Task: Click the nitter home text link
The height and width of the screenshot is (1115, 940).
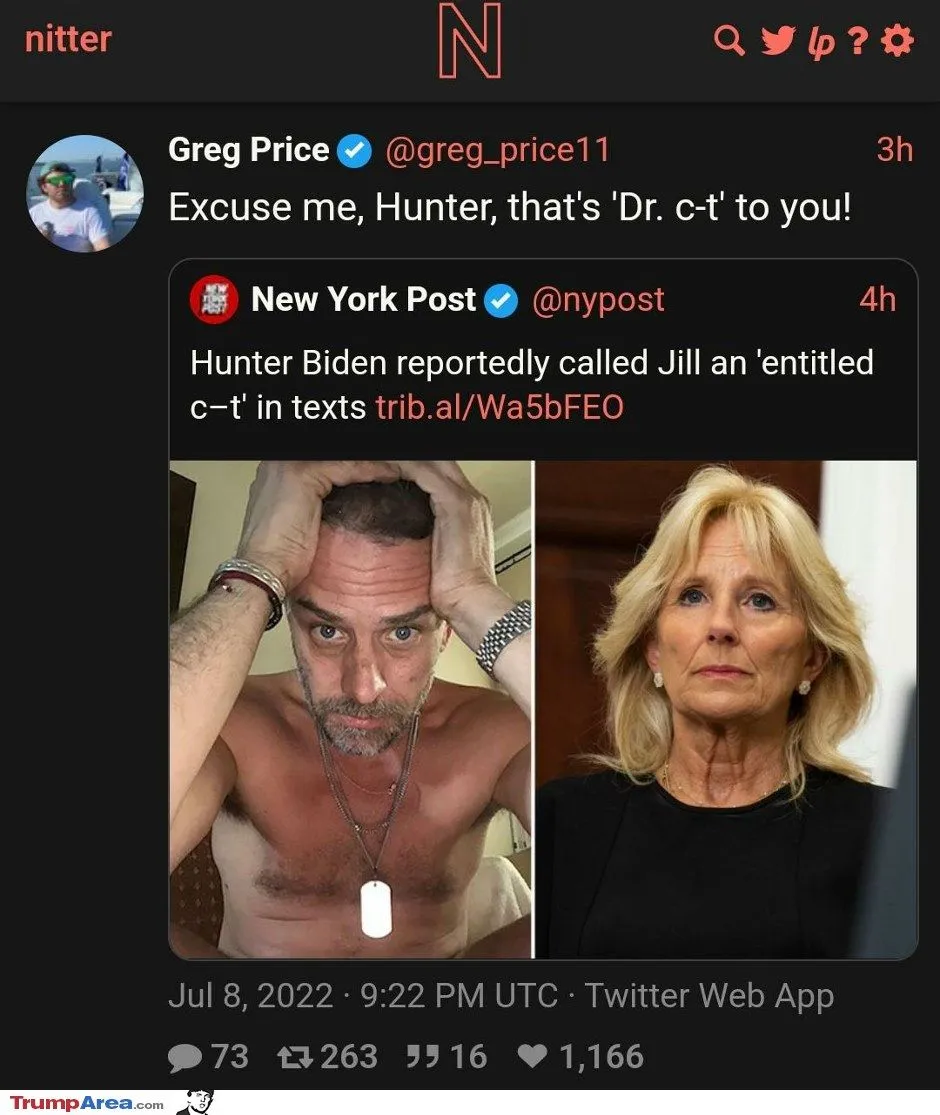Action: 68,40
